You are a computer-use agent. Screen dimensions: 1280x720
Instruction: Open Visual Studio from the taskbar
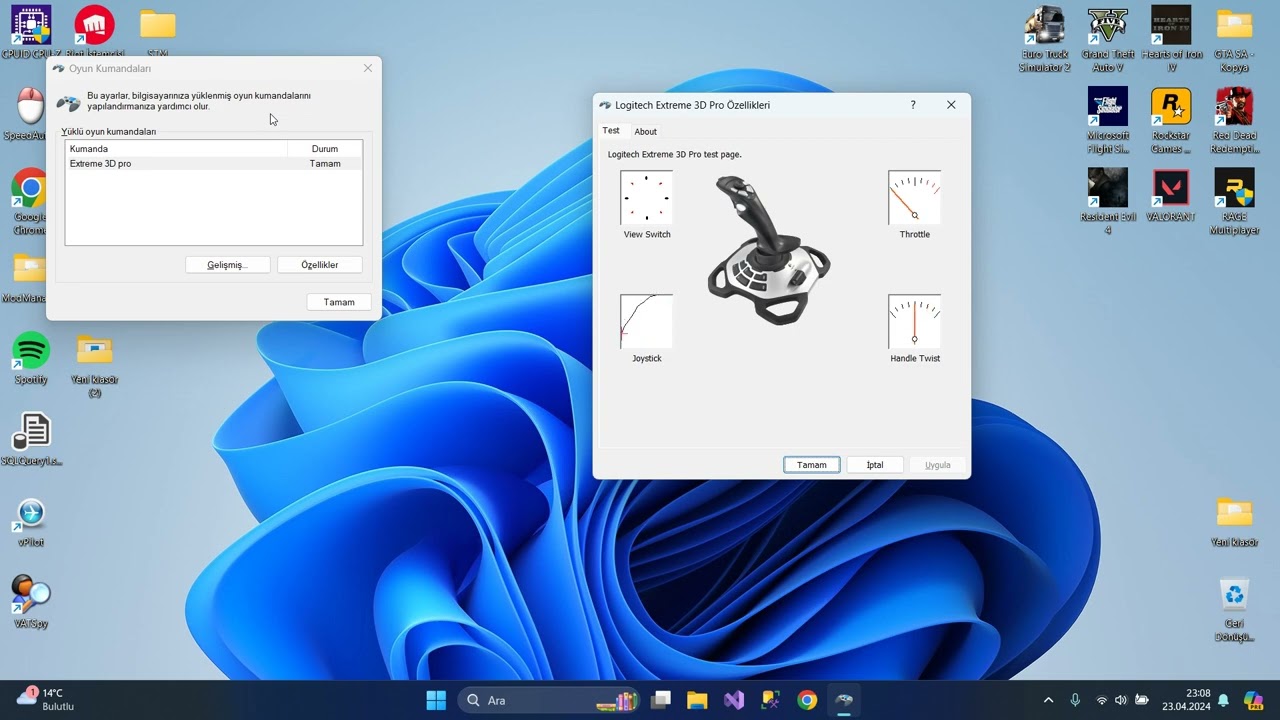734,700
